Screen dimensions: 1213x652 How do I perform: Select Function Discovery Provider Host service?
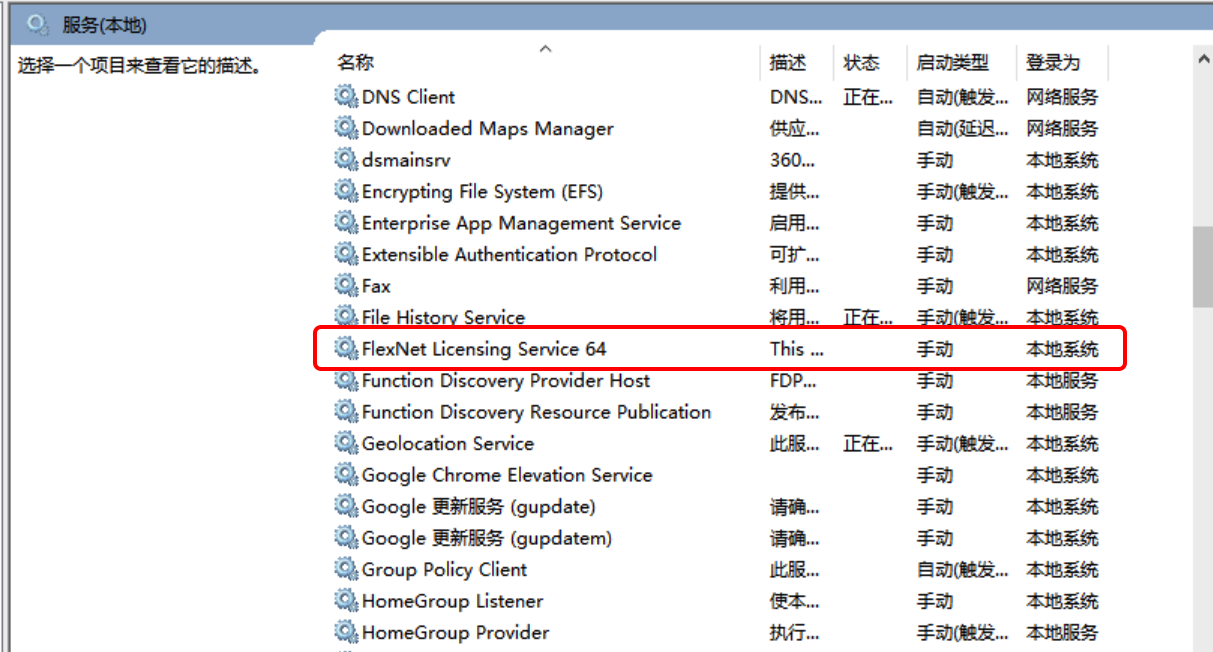point(505,380)
